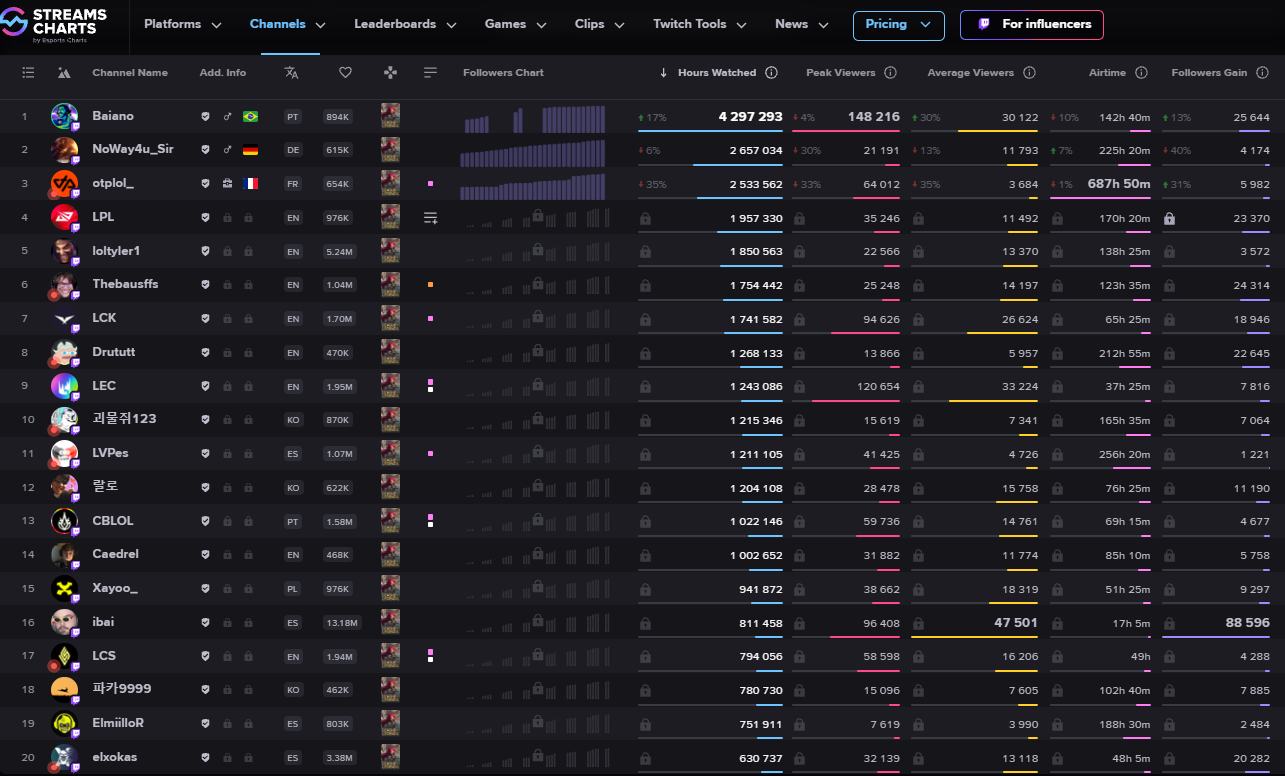Open the Thebausffs channel link

(x=125, y=284)
